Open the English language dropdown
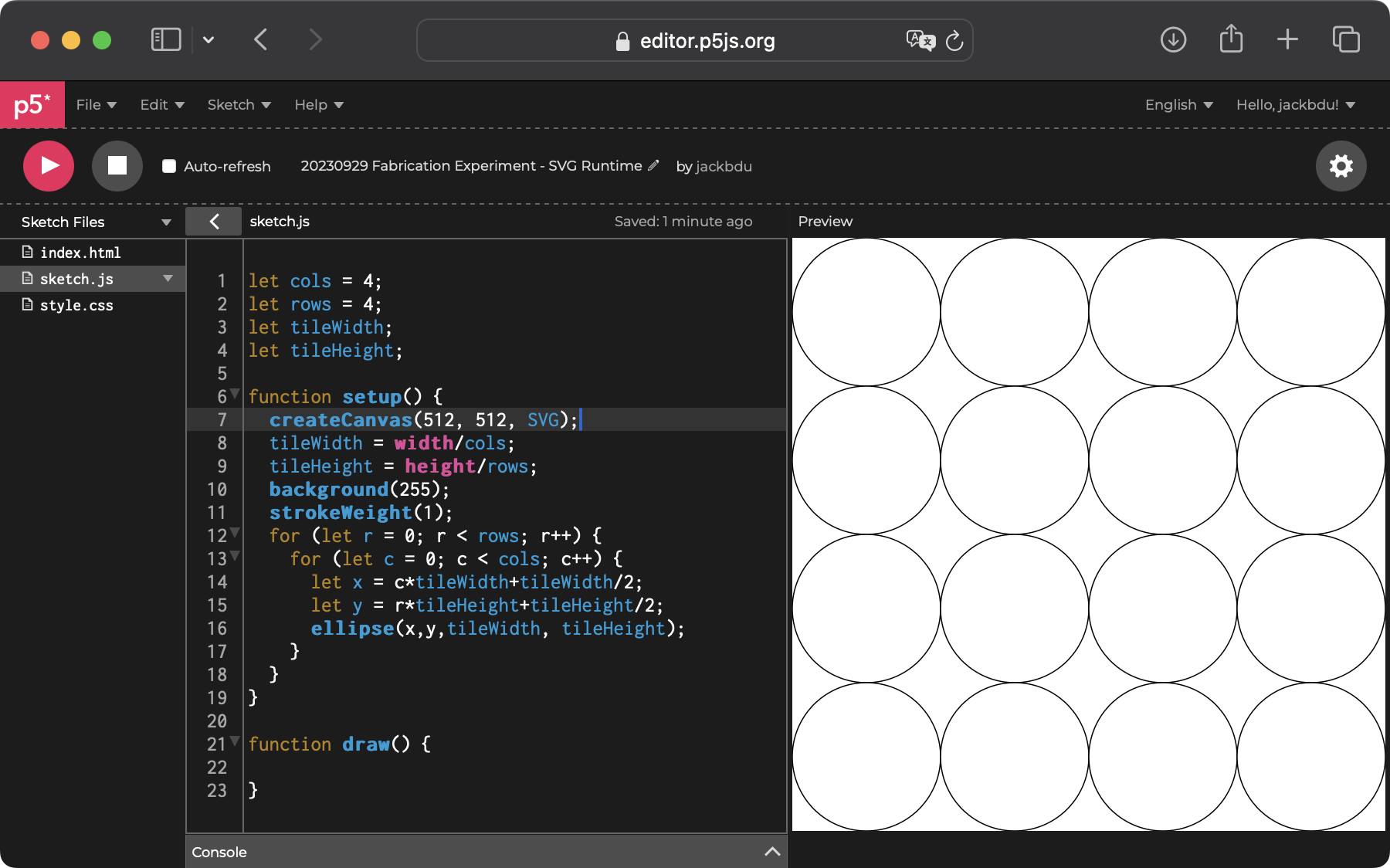Screen dimensions: 1390x868 point(1178,105)
